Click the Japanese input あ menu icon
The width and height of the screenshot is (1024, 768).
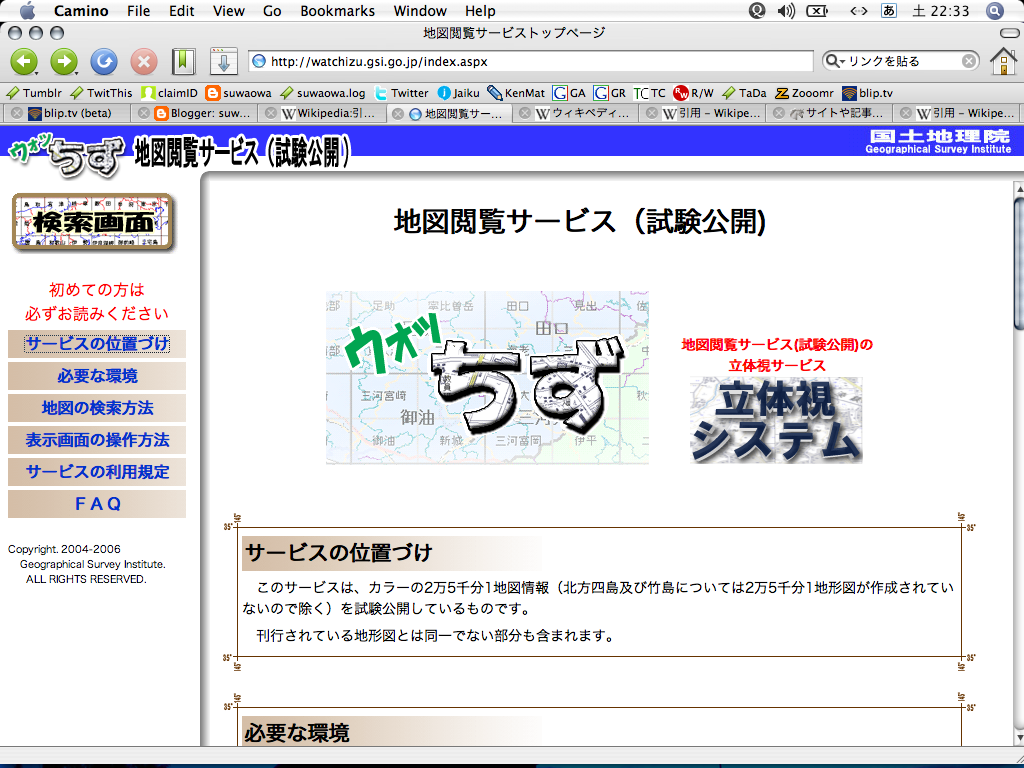pos(889,10)
